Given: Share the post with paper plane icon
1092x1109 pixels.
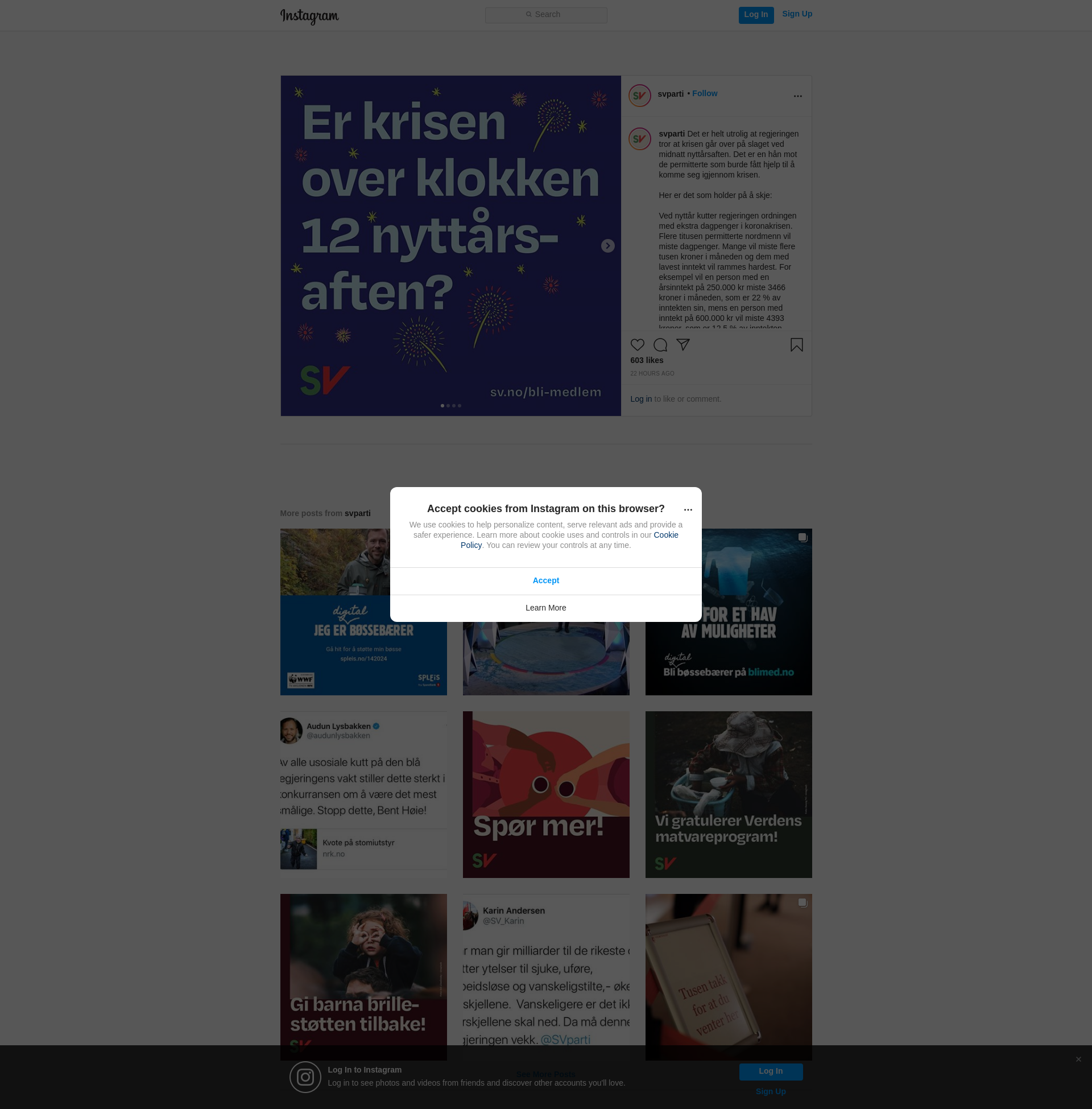Looking at the screenshot, I should point(682,344).
